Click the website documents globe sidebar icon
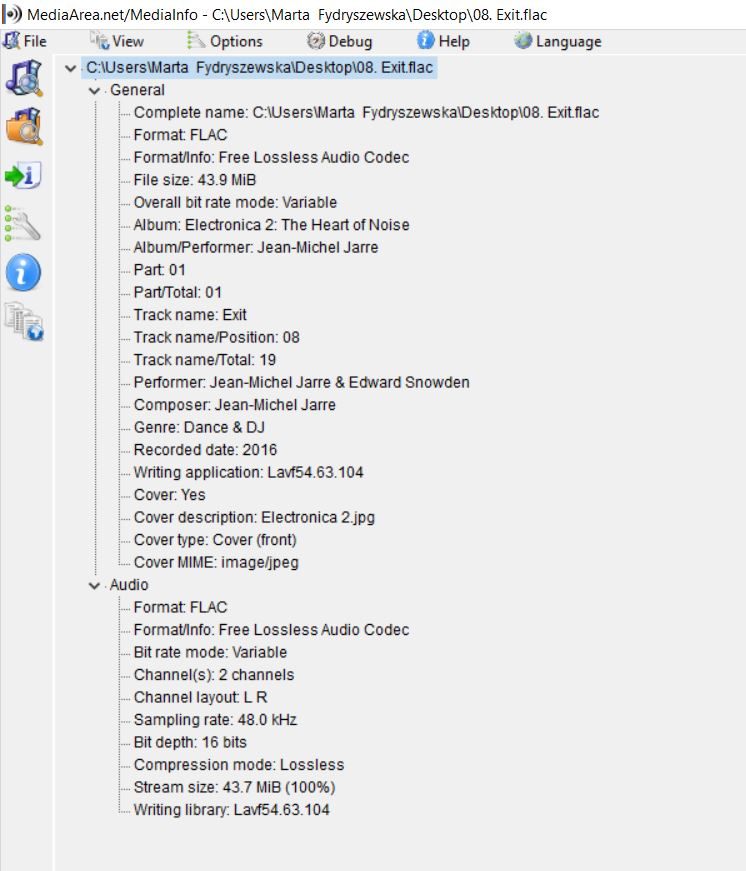746x871 pixels. click(24, 321)
